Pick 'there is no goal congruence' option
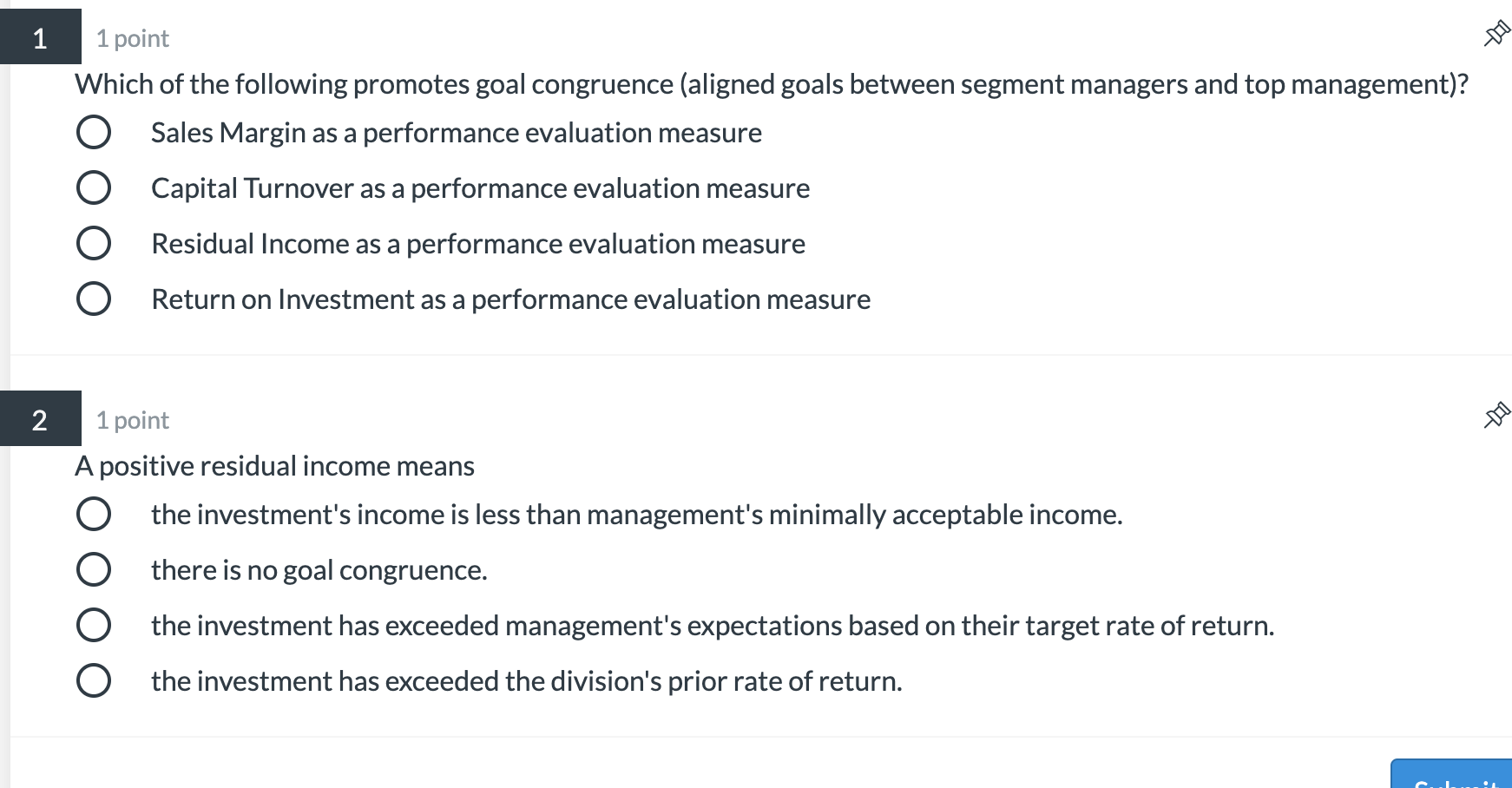Image resolution: width=1512 pixels, height=788 pixels. (x=94, y=569)
